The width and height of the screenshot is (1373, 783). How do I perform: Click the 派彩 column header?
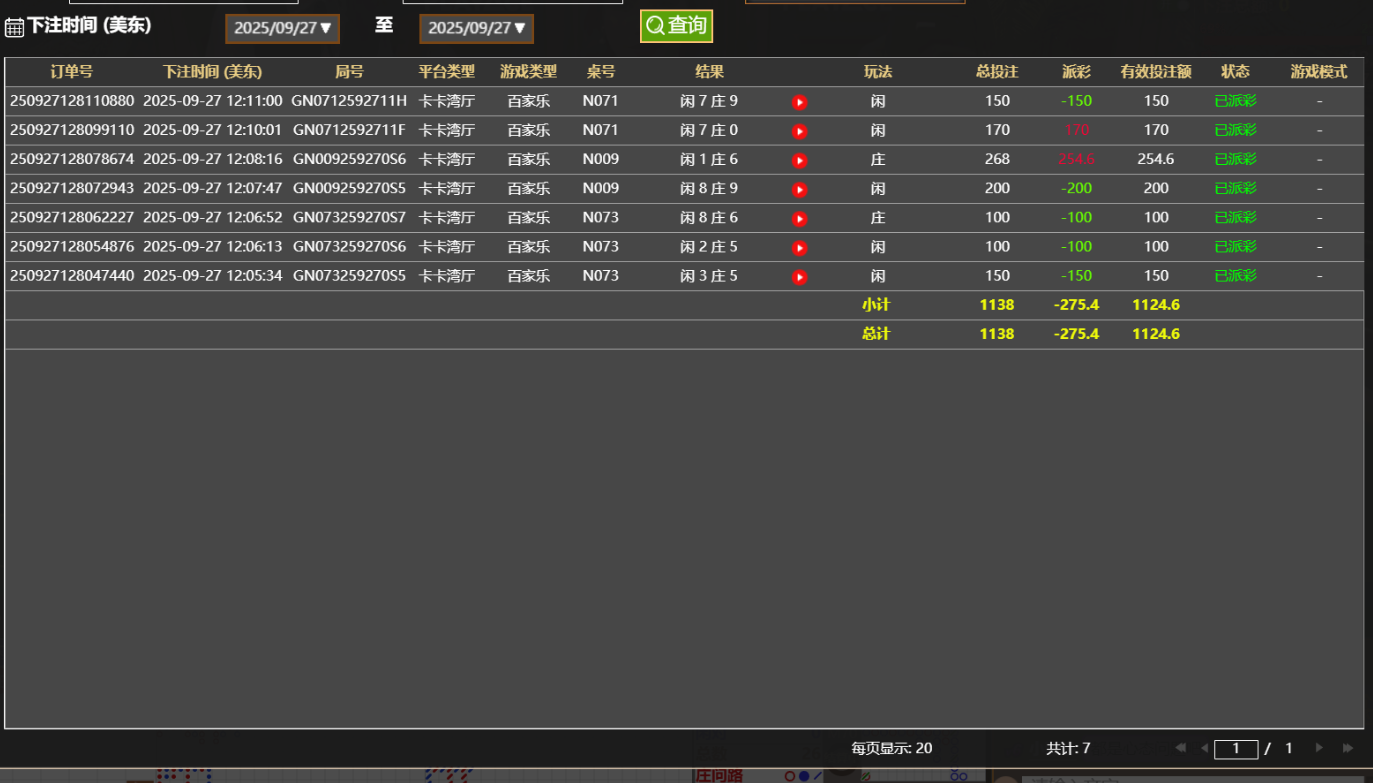pyautogui.click(x=1076, y=72)
